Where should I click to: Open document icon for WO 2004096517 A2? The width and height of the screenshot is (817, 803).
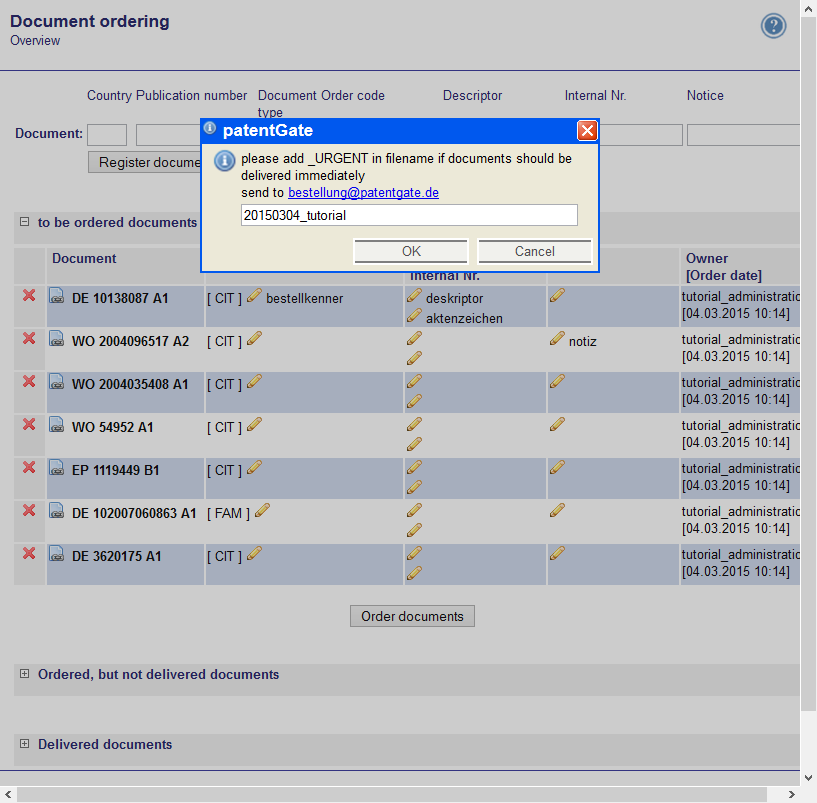pyautogui.click(x=57, y=339)
